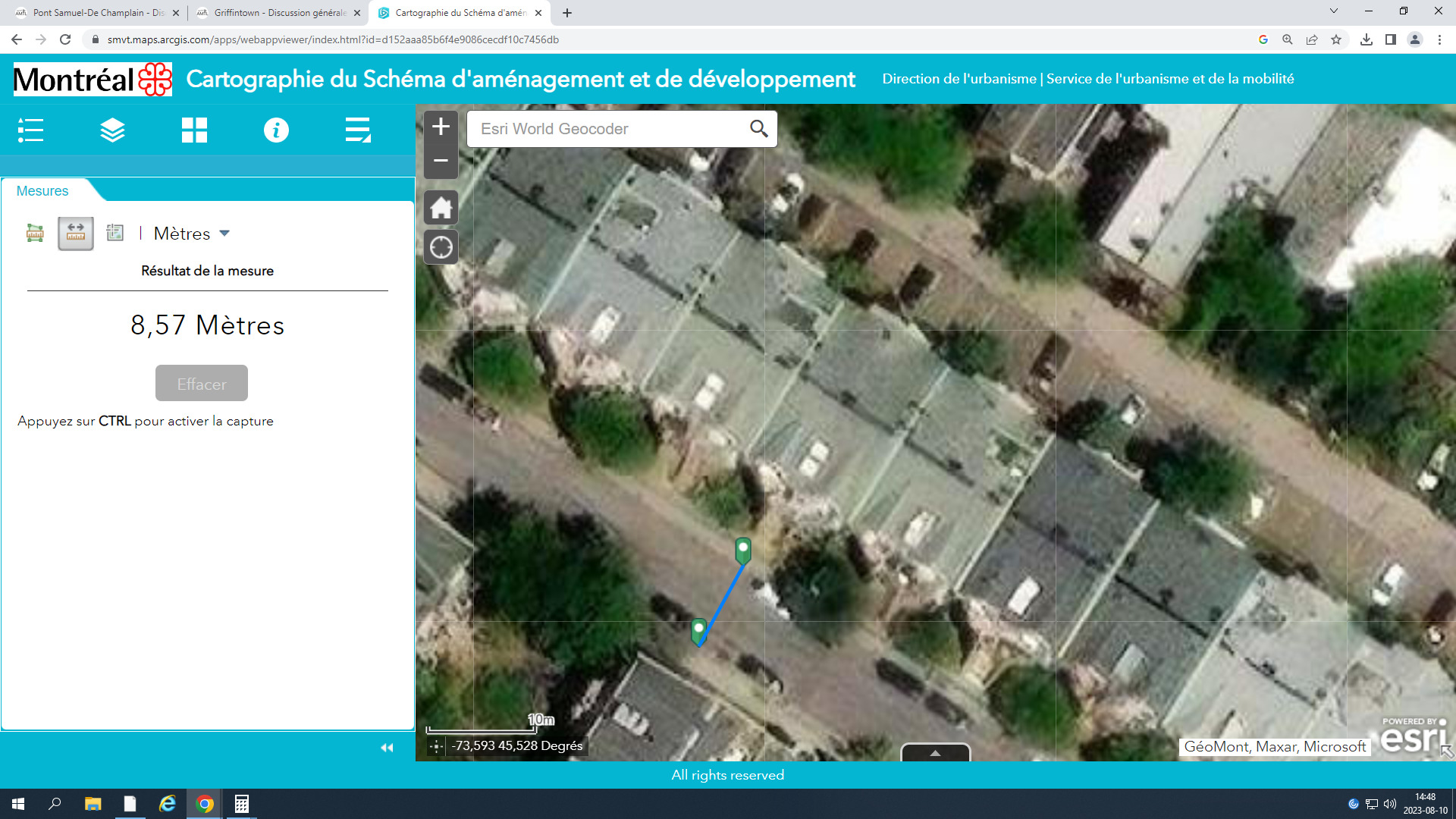Select the Mesures panel tab
The width and height of the screenshot is (1456, 819).
[x=42, y=191]
